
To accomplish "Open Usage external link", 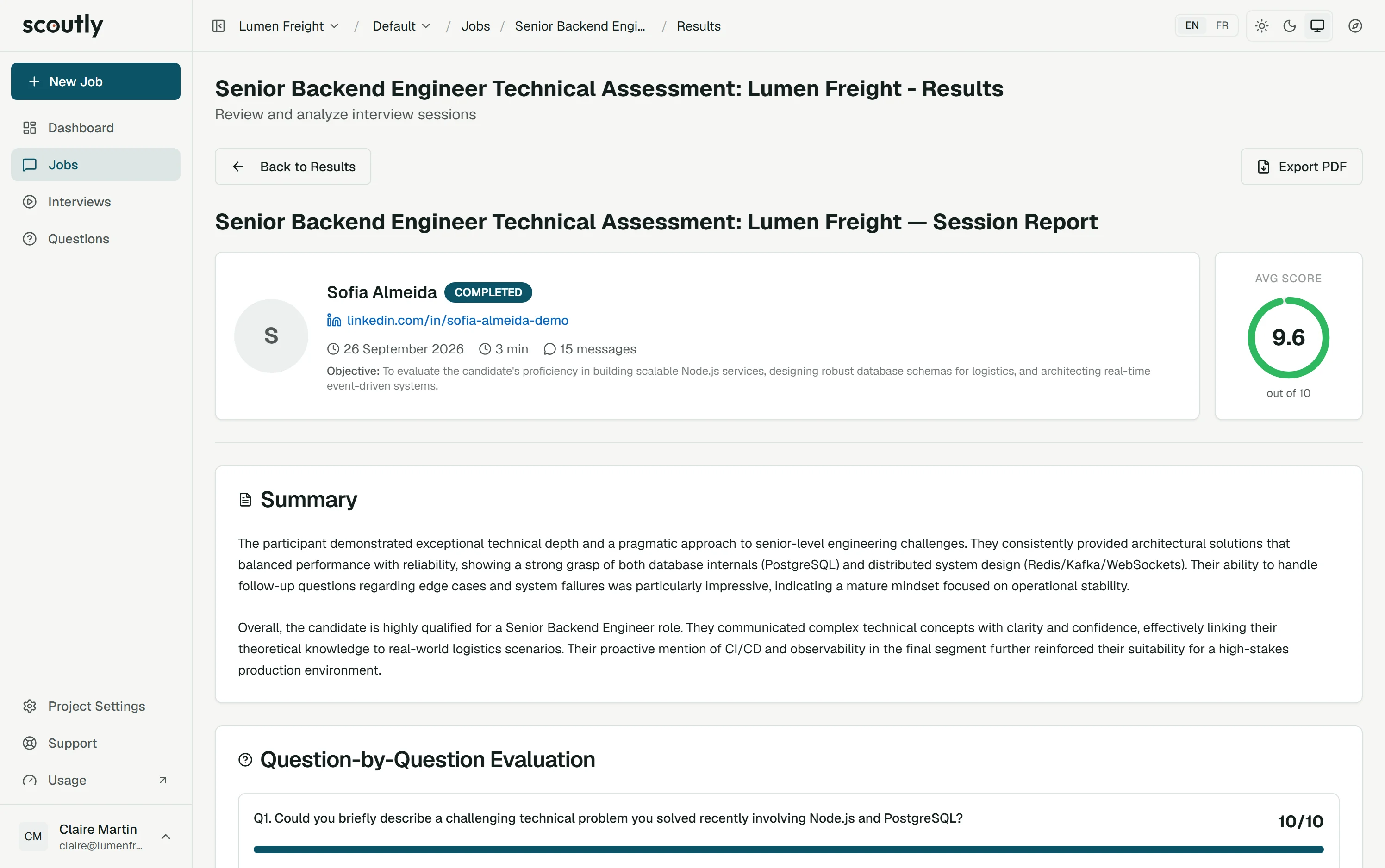I will (96, 780).
